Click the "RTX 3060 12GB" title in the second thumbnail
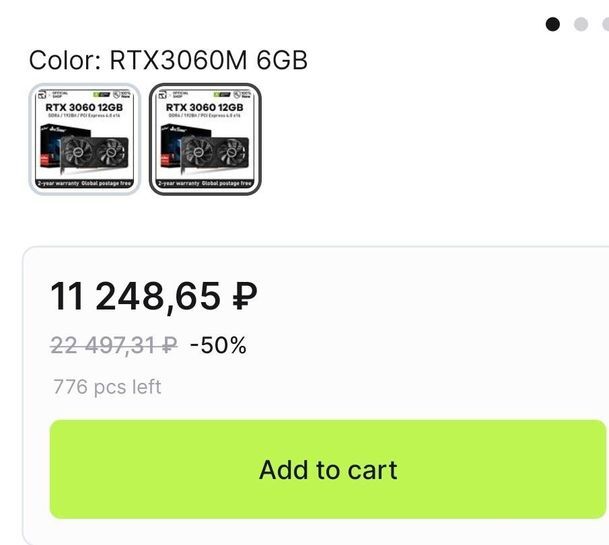 click(x=205, y=108)
